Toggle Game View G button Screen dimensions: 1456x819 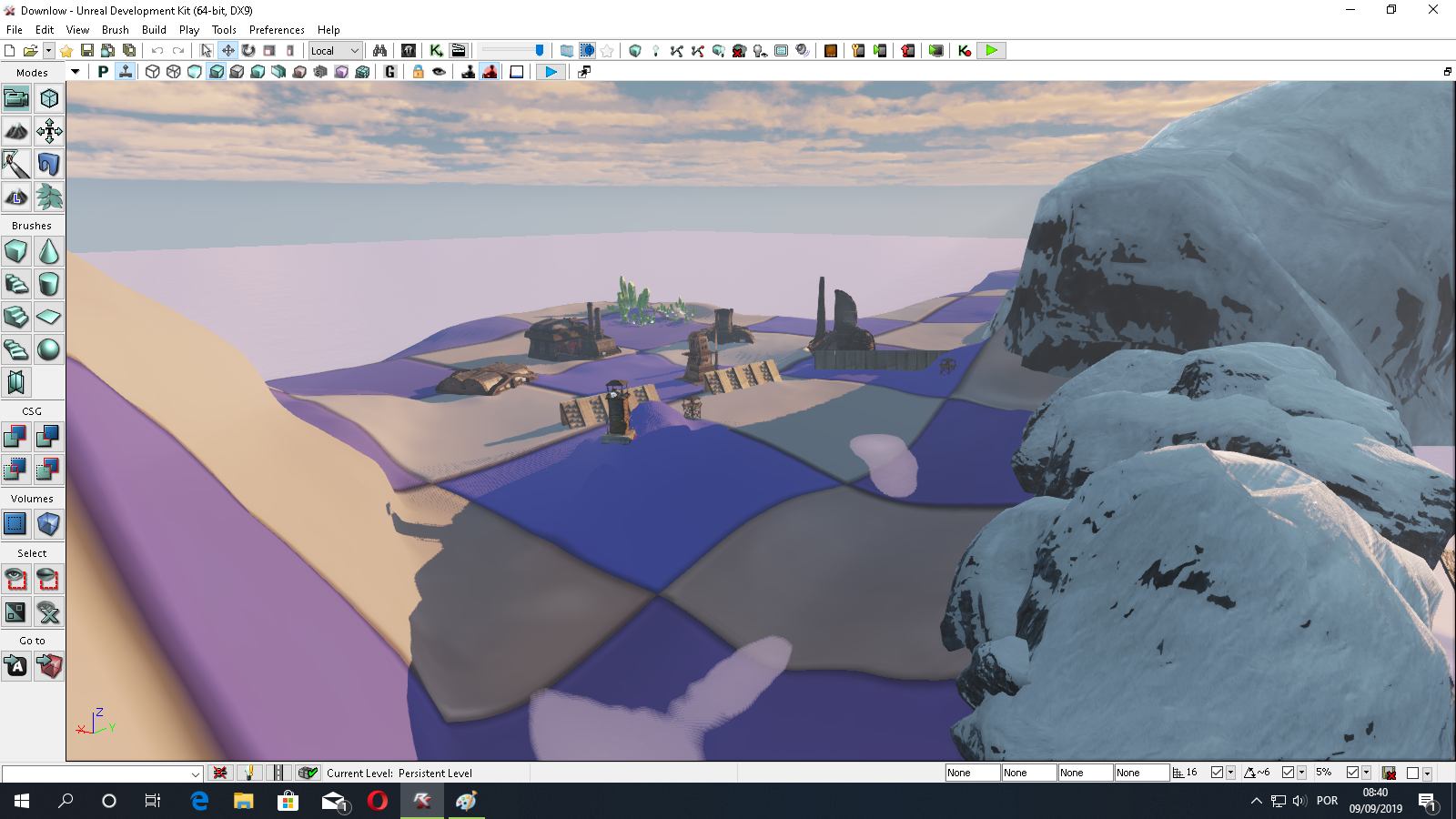[x=390, y=72]
